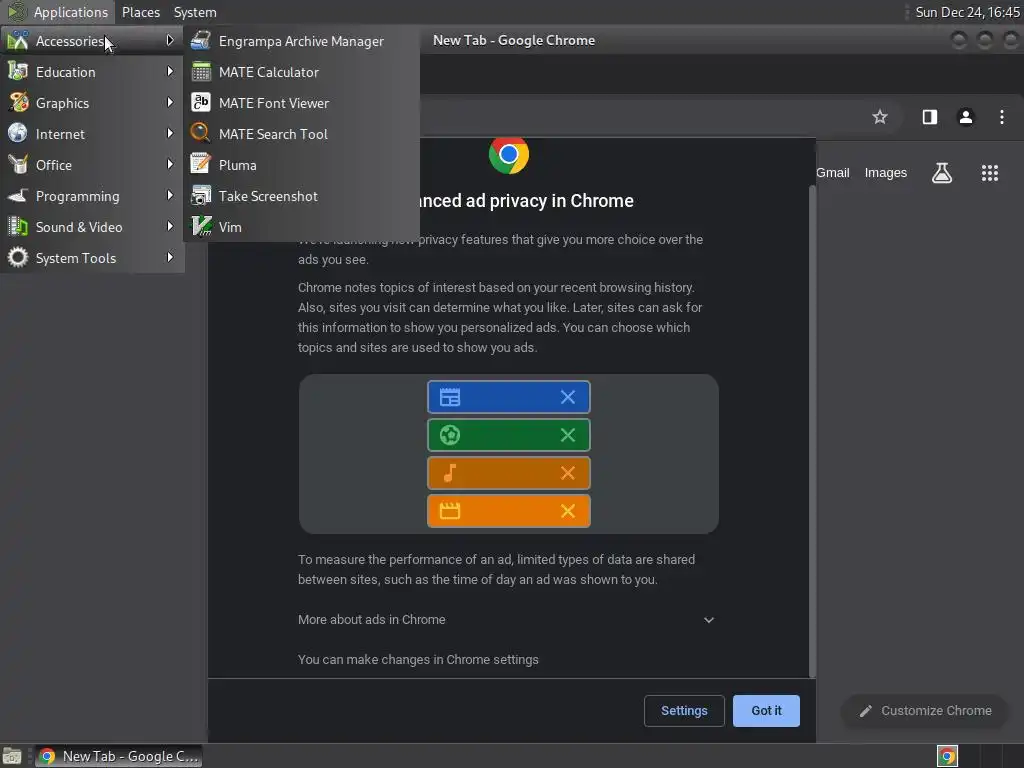Open Engrampa Archive Manager icon
This screenshot has height=768, width=1024.
pyautogui.click(x=200, y=40)
